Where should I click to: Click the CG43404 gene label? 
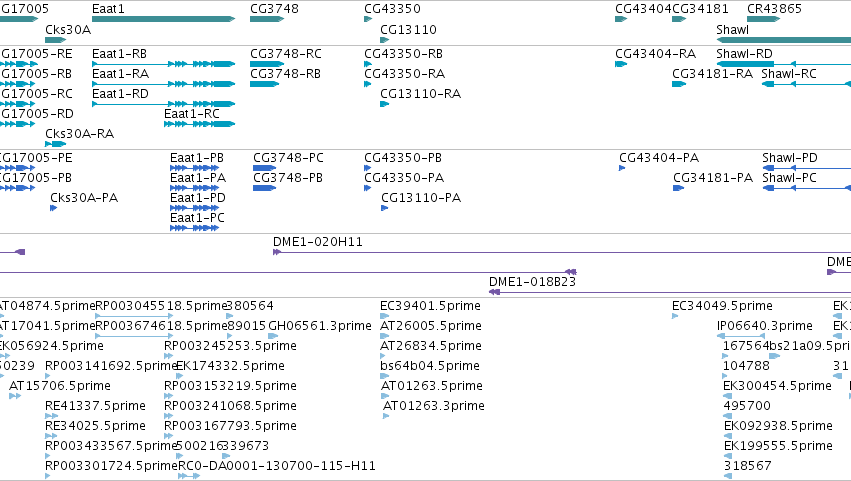[643, 9]
